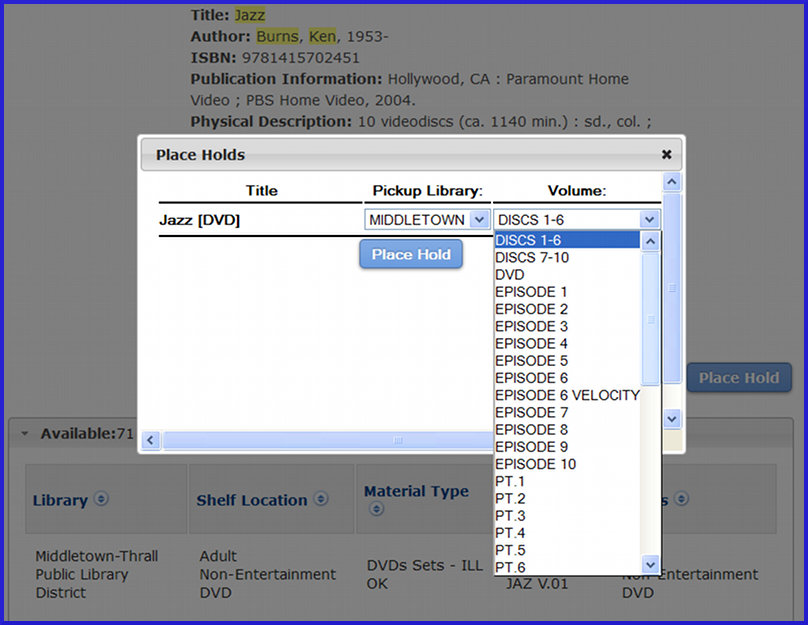Click the highlighted title Jazz
The image size is (808, 625).
pos(250,15)
